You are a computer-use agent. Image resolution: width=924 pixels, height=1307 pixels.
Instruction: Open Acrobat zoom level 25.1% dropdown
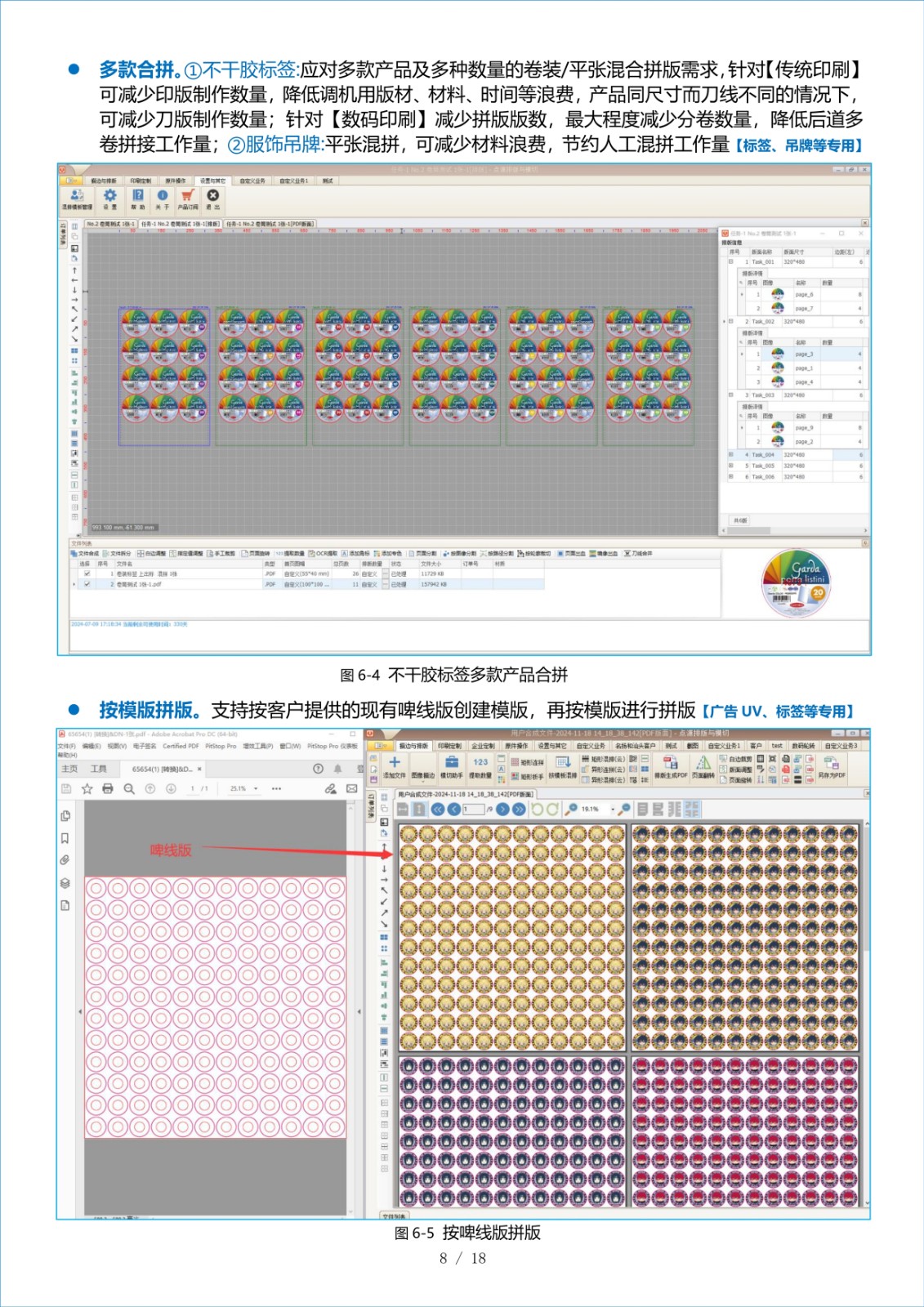256,788
